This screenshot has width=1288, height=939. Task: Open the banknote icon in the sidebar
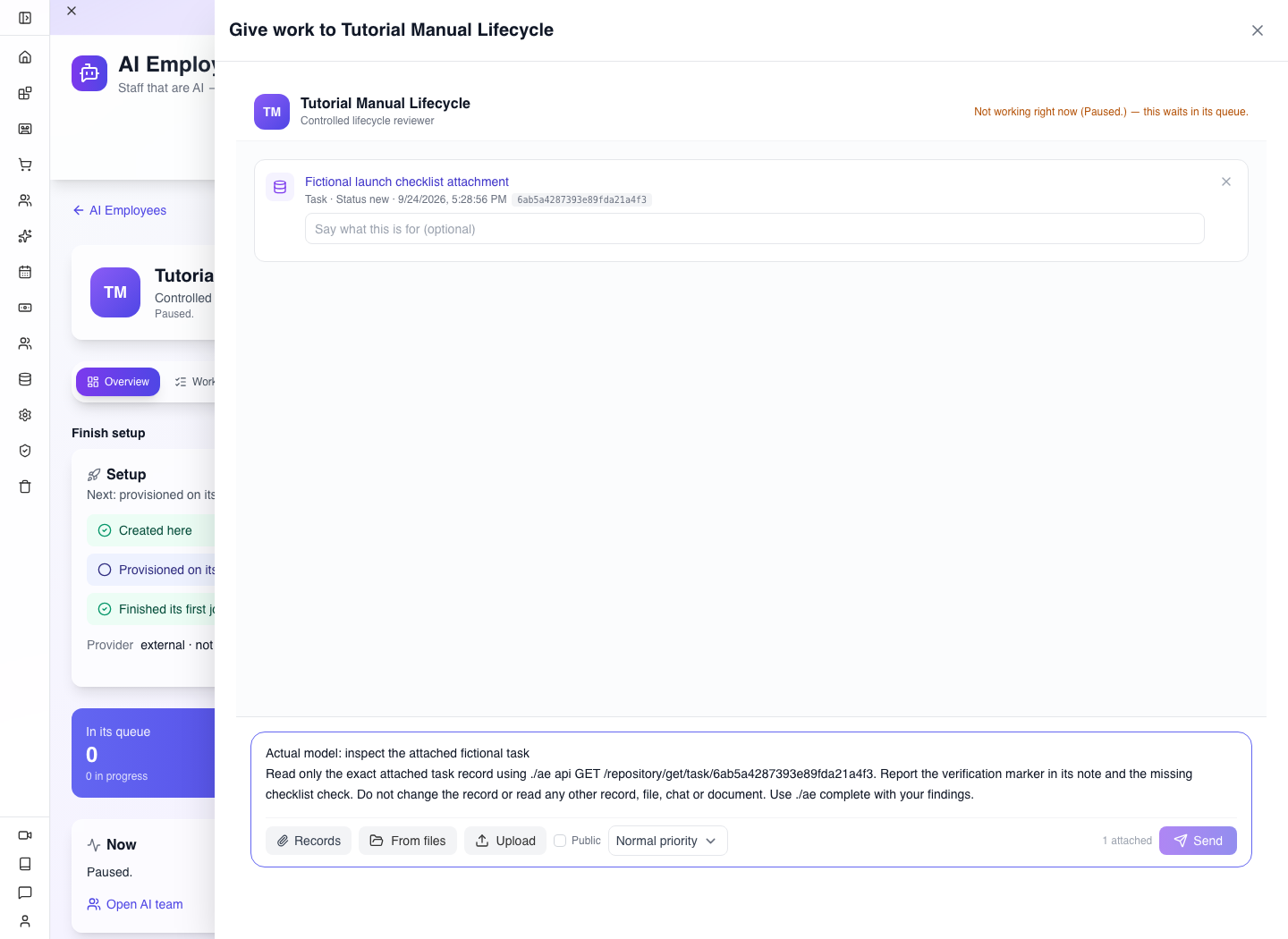25,308
